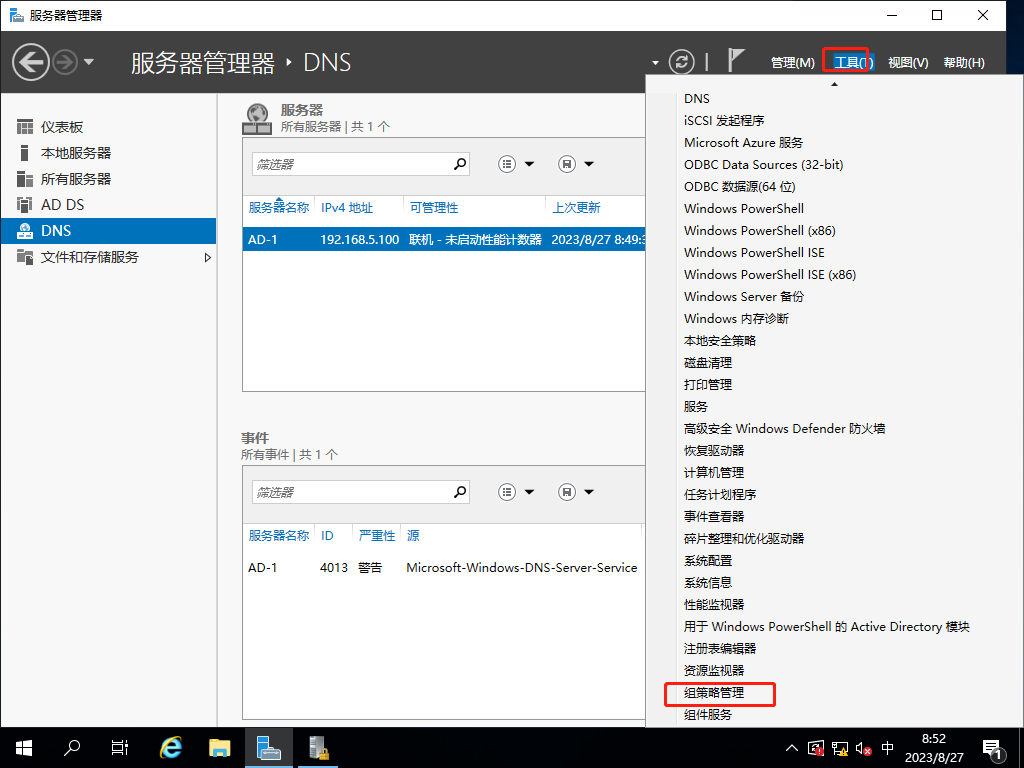The height and width of the screenshot is (768, 1024).
Task: Launch Windows PowerShell ISE
Action: (754, 253)
